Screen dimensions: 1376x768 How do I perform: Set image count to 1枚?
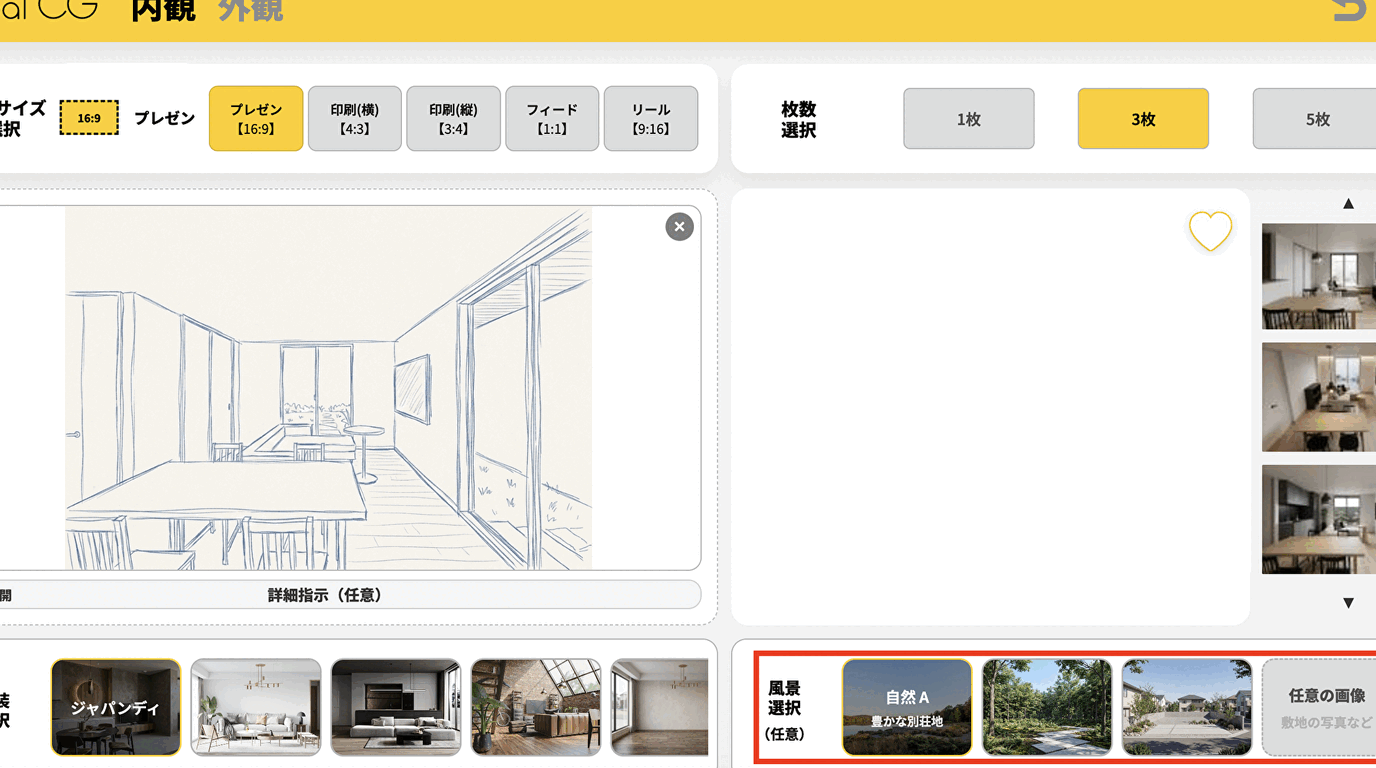click(x=968, y=119)
